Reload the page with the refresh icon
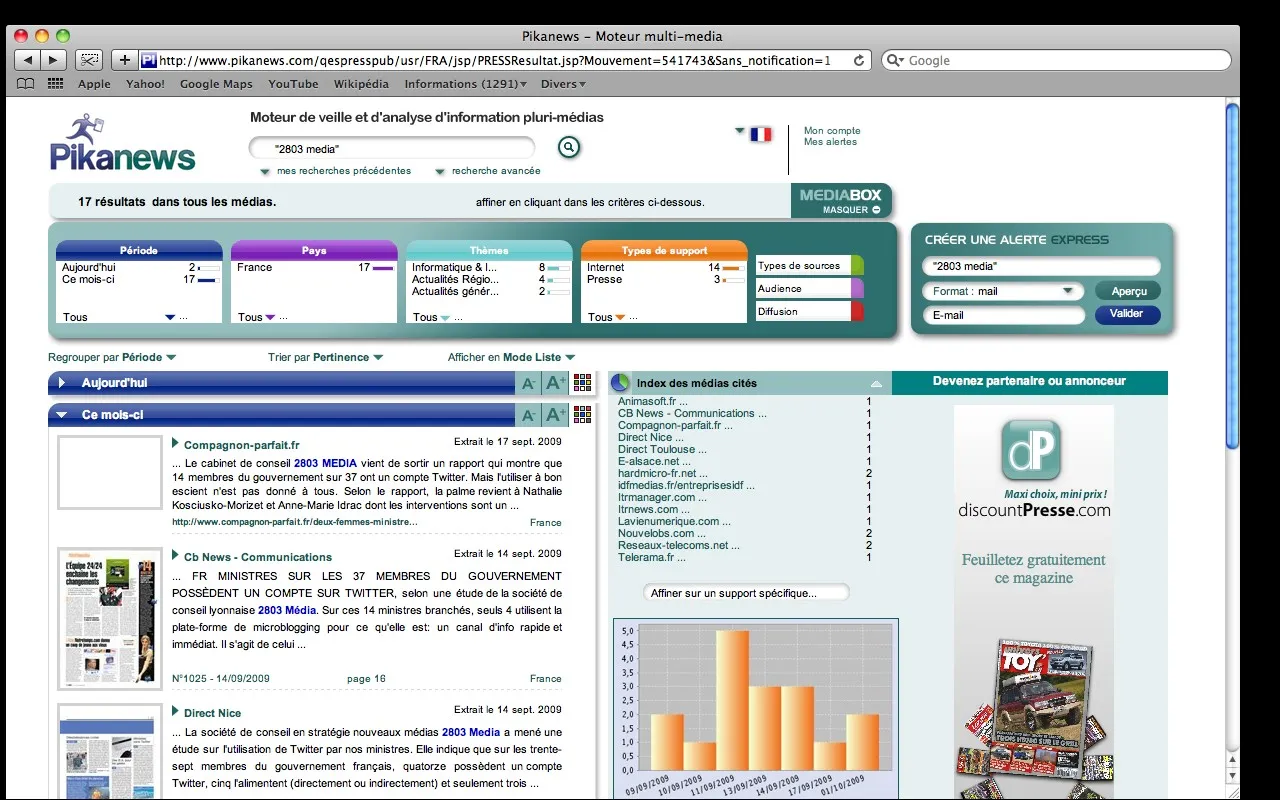Screen dimensions: 1280x800 pyautogui.click(x=858, y=60)
